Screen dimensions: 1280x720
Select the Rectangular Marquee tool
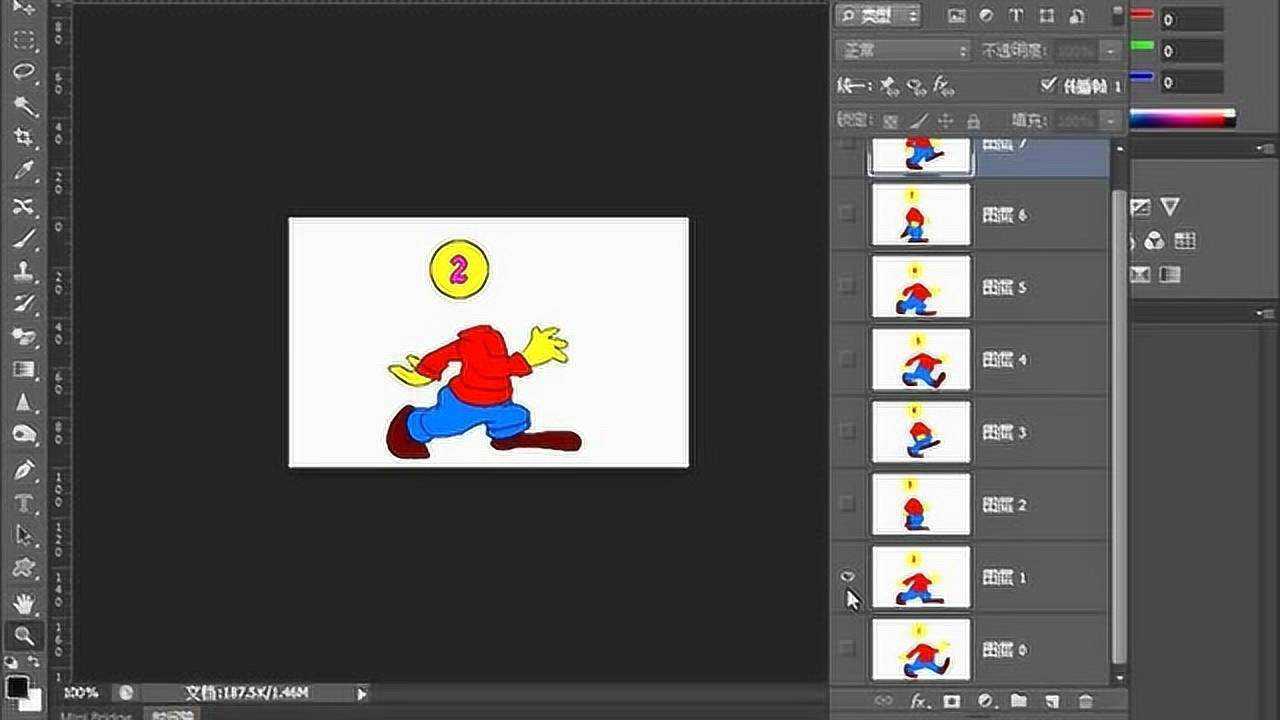24,41
